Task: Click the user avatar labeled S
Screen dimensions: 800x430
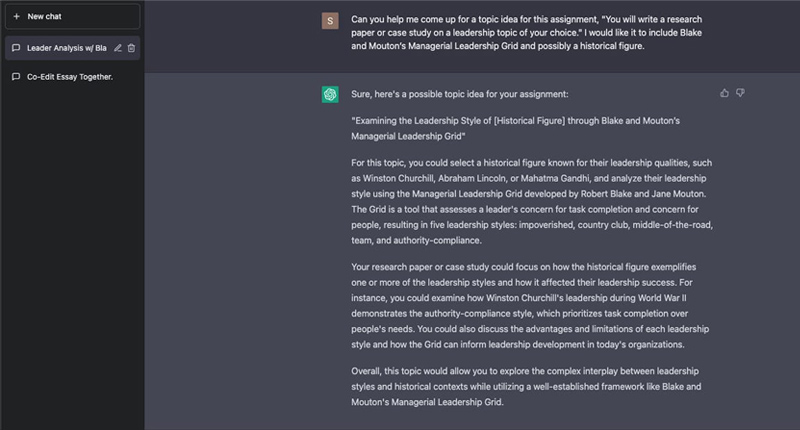Action: tap(330, 21)
